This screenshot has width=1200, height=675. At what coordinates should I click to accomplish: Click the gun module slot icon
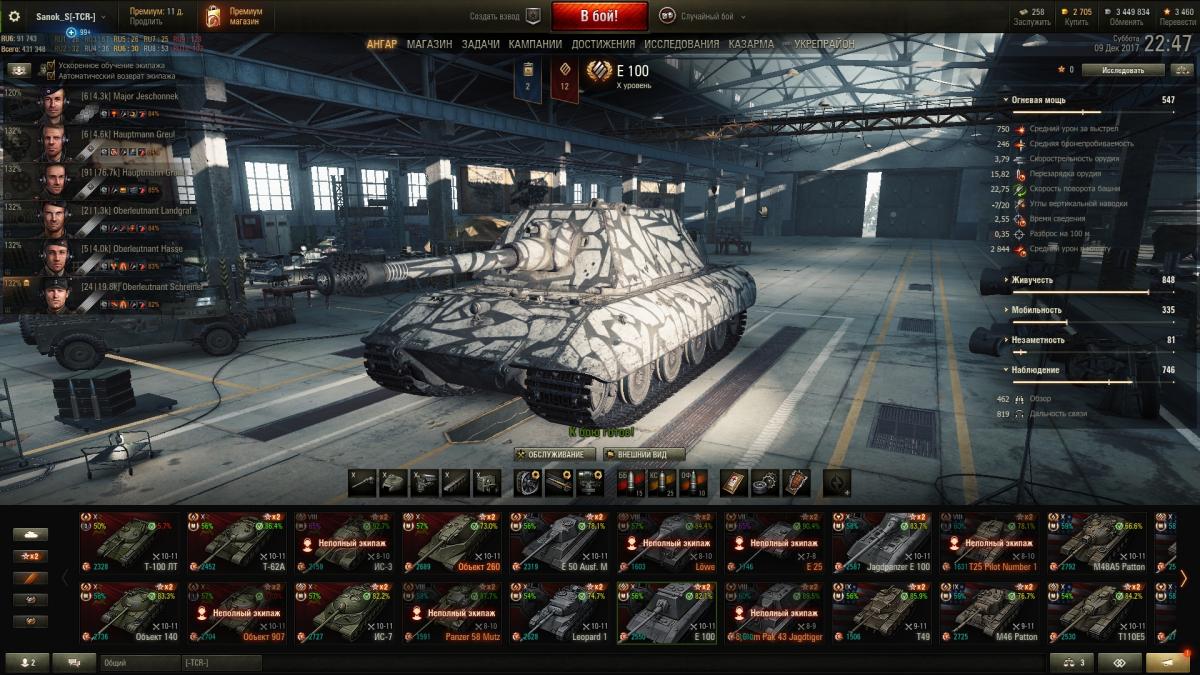pyautogui.click(x=362, y=483)
